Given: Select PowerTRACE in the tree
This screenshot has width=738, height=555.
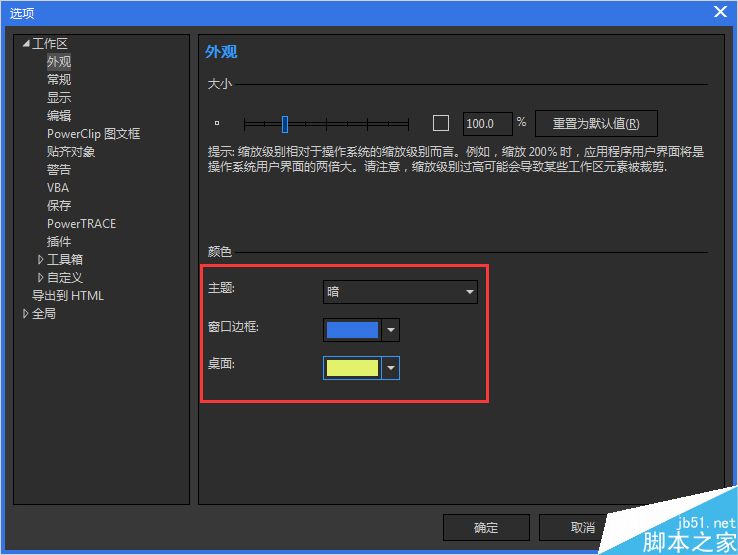Looking at the screenshot, I should (x=81, y=224).
